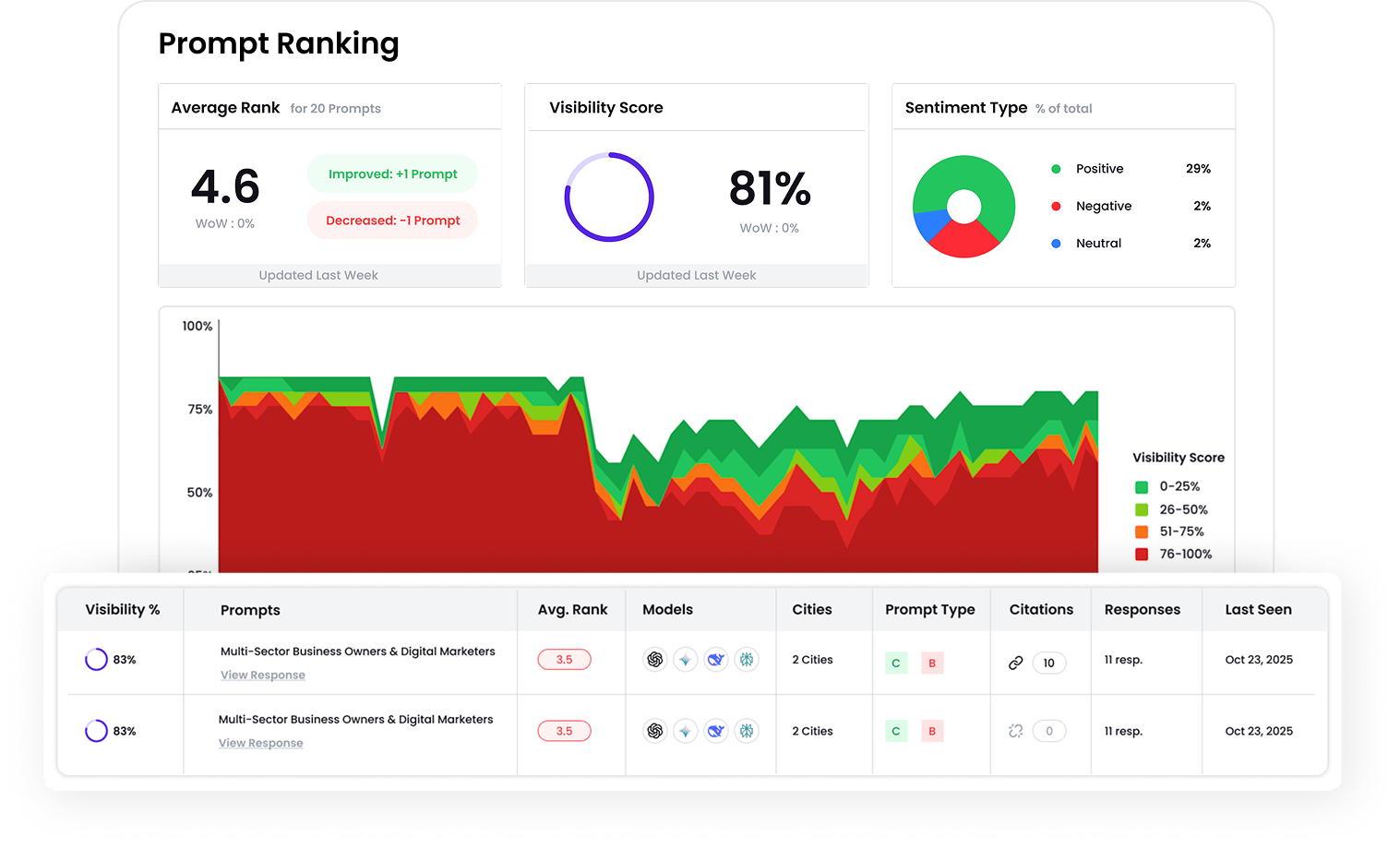Toggle the 26-50% series in chart legend
Viewport: 1400px width, 849px height.
click(x=1182, y=509)
